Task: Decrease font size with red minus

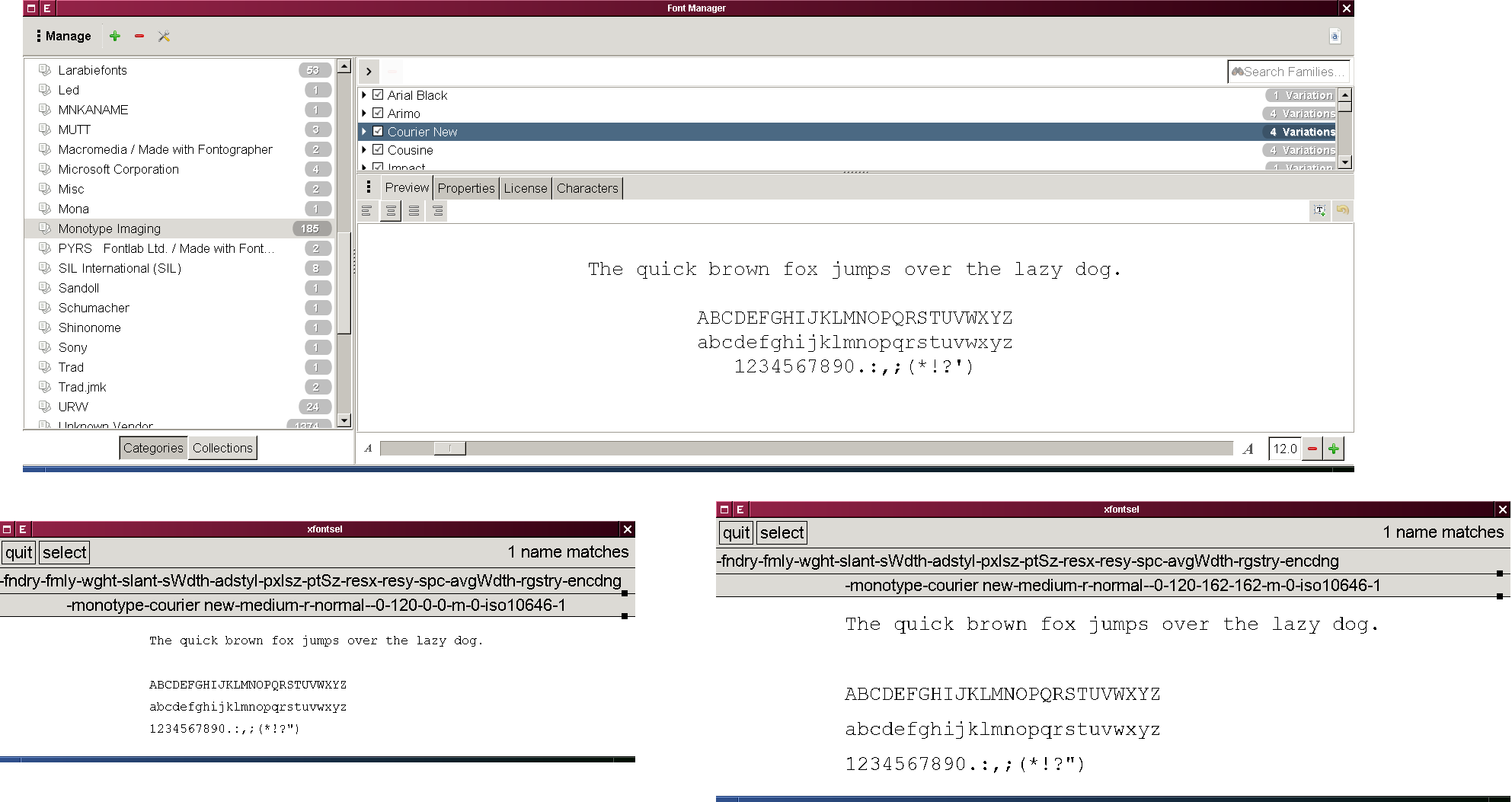Action: coord(1312,449)
